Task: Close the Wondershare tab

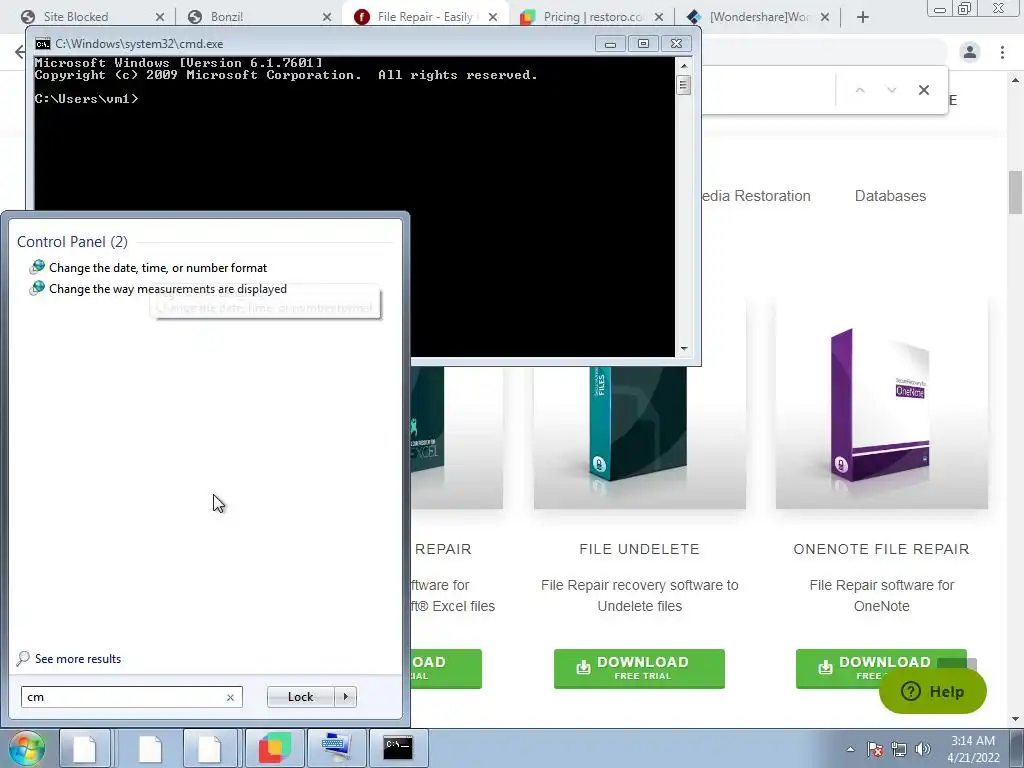Action: click(825, 17)
